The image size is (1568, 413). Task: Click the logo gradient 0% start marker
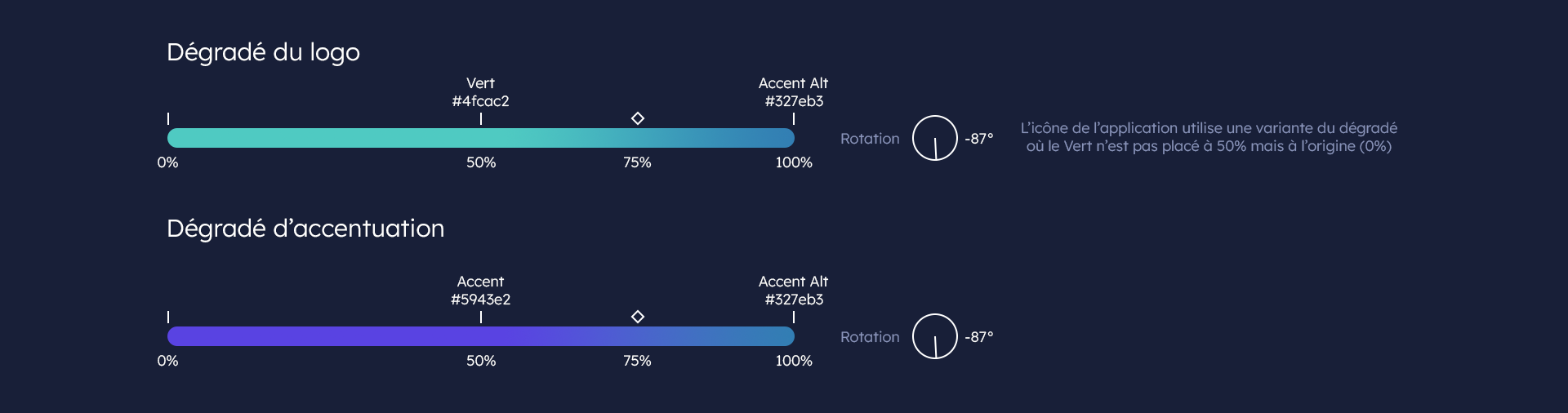[168, 118]
